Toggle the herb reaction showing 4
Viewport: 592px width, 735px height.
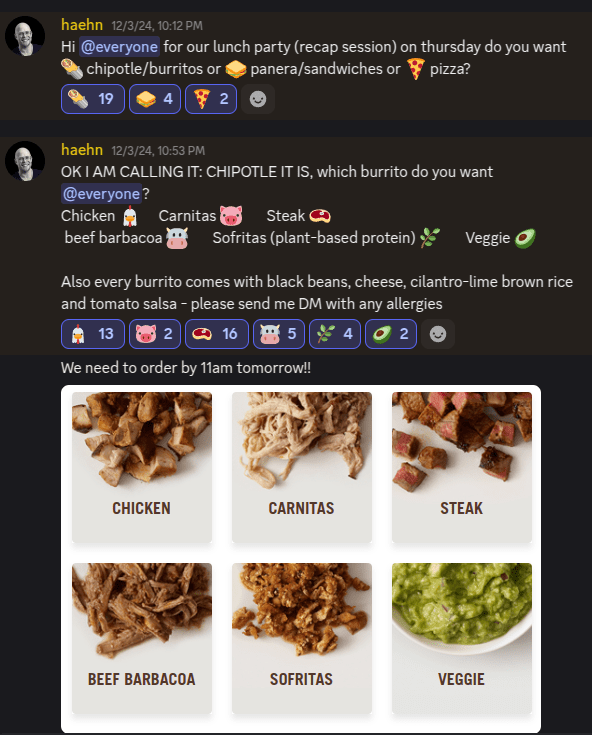coord(335,334)
